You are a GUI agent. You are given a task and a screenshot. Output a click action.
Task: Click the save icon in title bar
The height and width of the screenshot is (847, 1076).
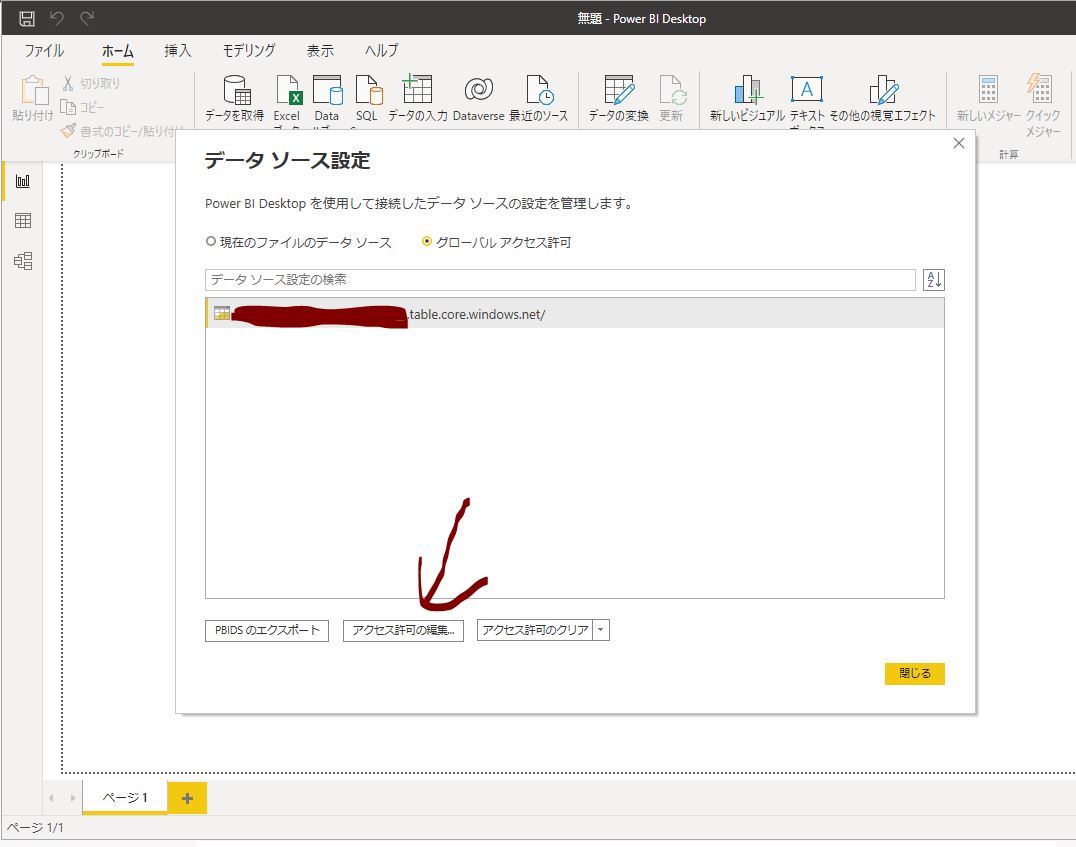coord(27,18)
